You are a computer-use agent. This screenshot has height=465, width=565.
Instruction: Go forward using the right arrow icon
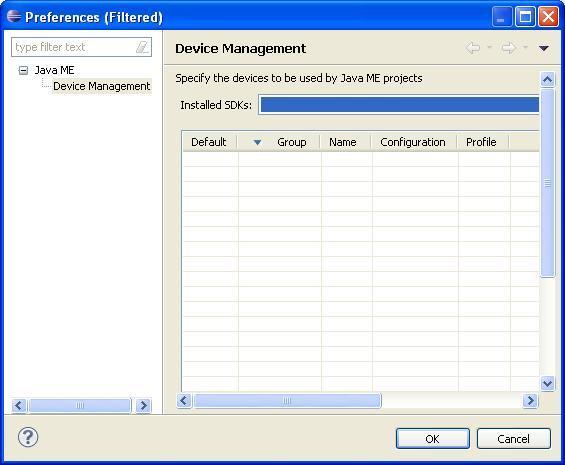coord(508,48)
